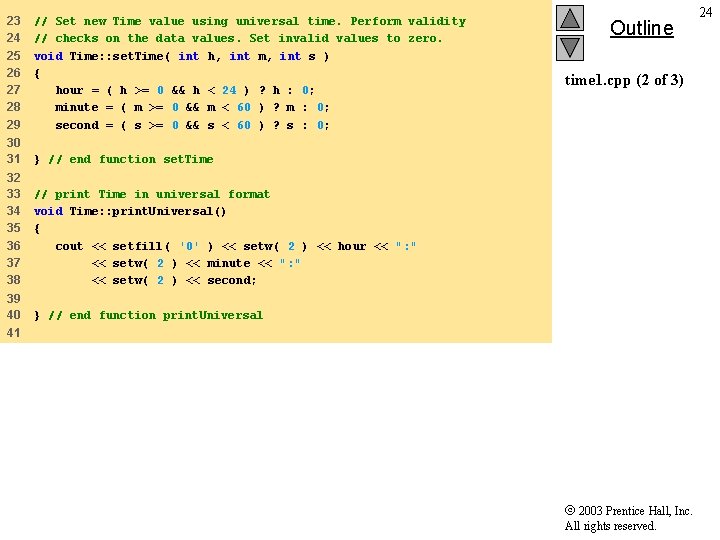Click '} // end function setTime' line
The width and height of the screenshot is (720, 540).
pos(124,159)
